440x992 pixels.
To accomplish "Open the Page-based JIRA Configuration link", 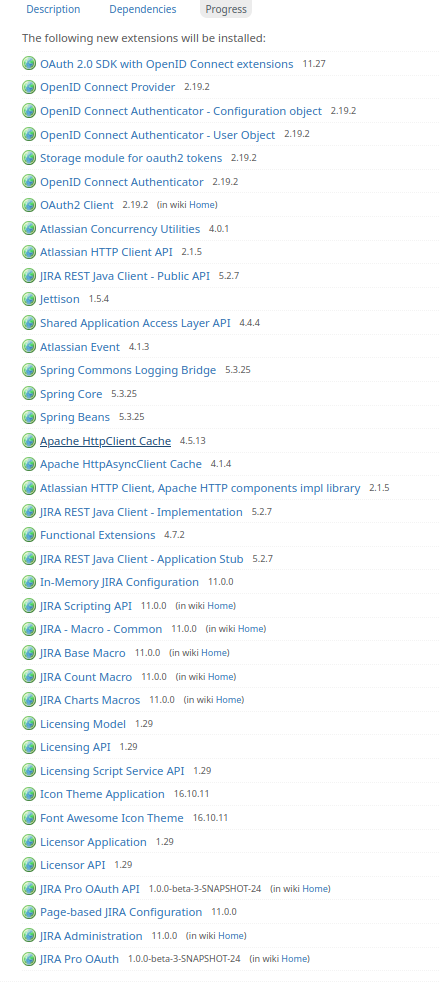I will (x=121, y=912).
